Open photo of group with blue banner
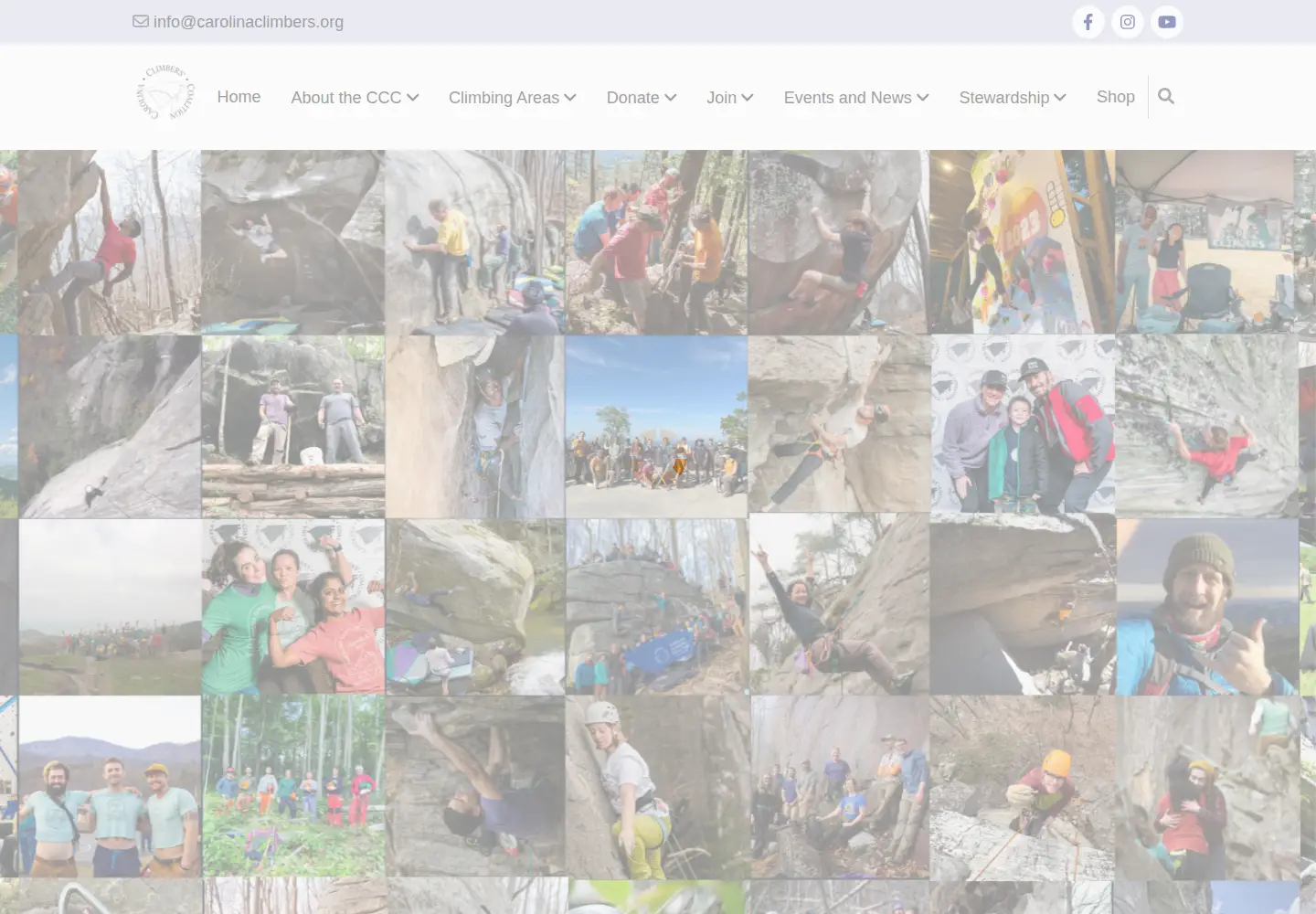 pyautogui.click(x=656, y=607)
